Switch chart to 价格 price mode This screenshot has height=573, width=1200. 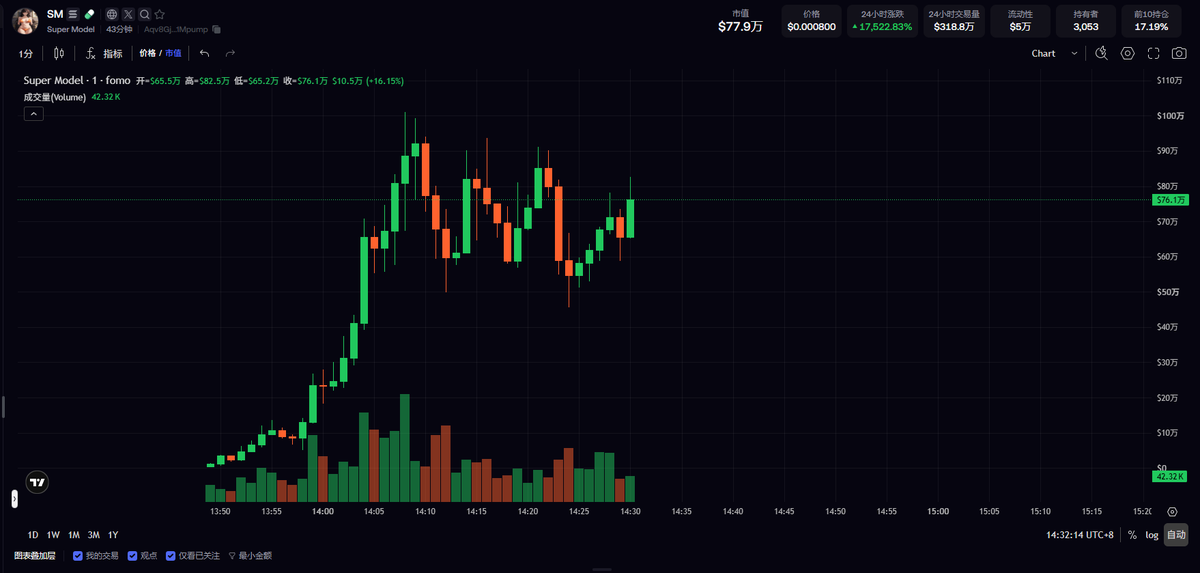147,53
